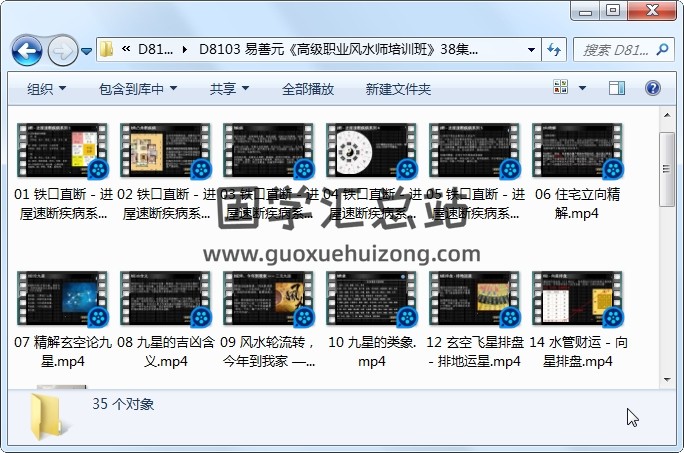This screenshot has height=453, width=684.
Task: Open the 组织 menu
Action: [47, 89]
